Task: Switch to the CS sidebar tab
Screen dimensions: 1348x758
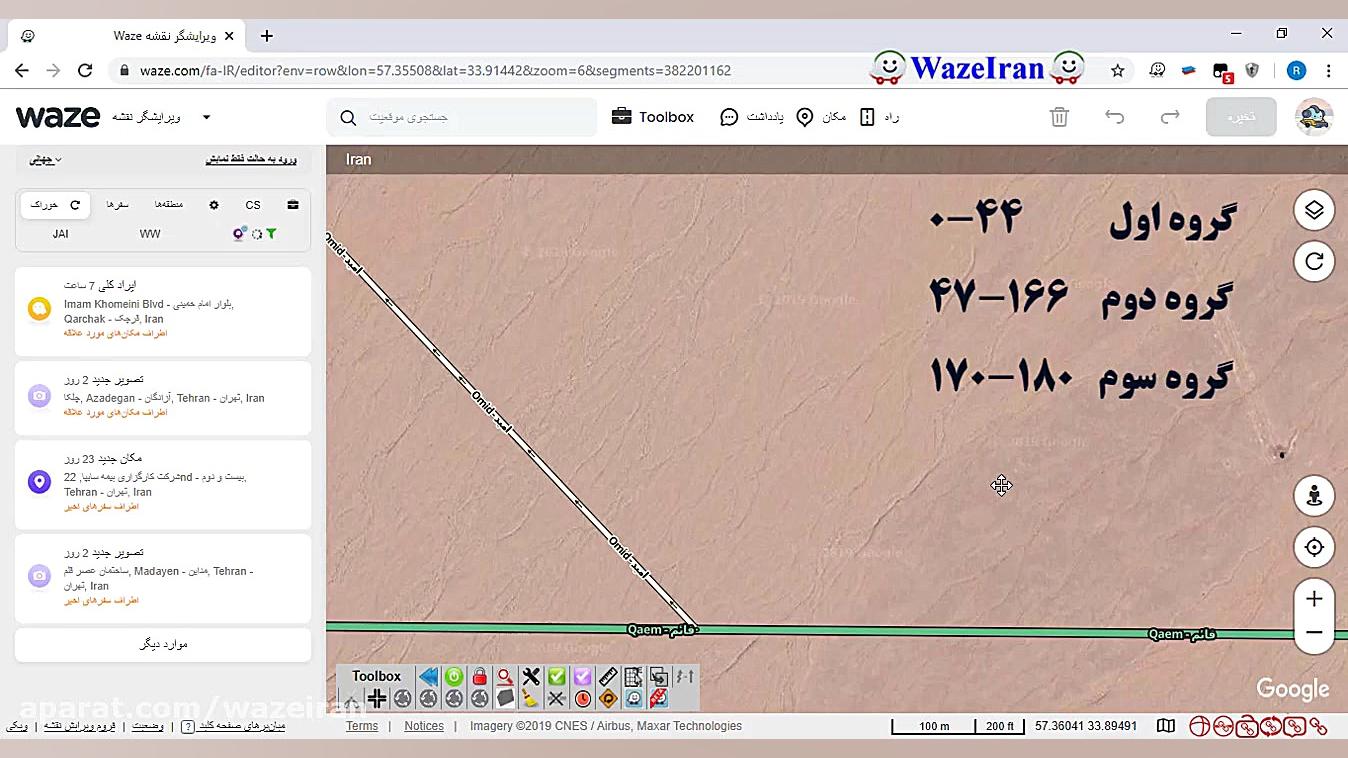Action: (253, 205)
